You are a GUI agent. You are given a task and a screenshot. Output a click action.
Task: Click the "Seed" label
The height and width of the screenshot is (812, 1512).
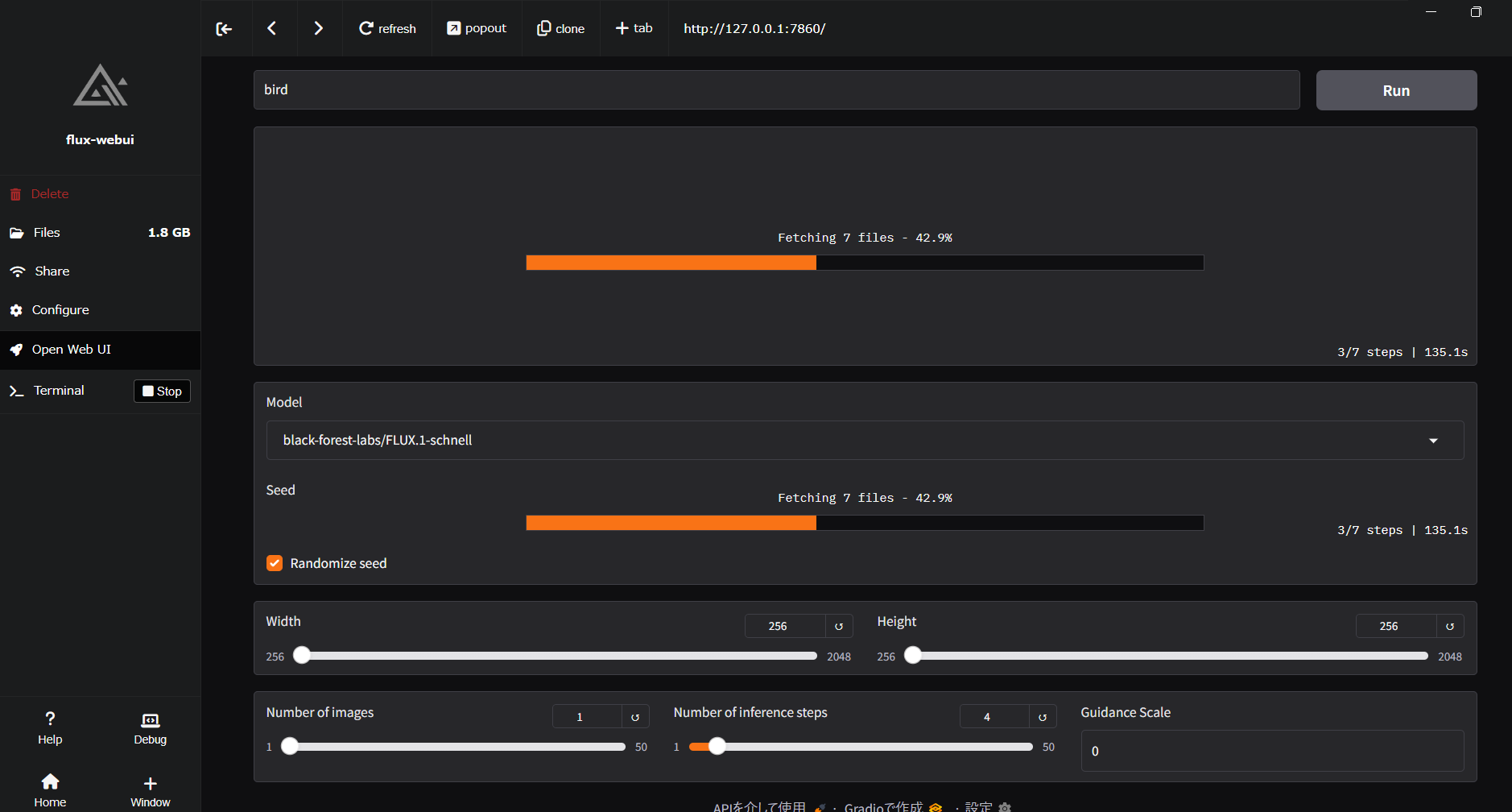point(281,490)
